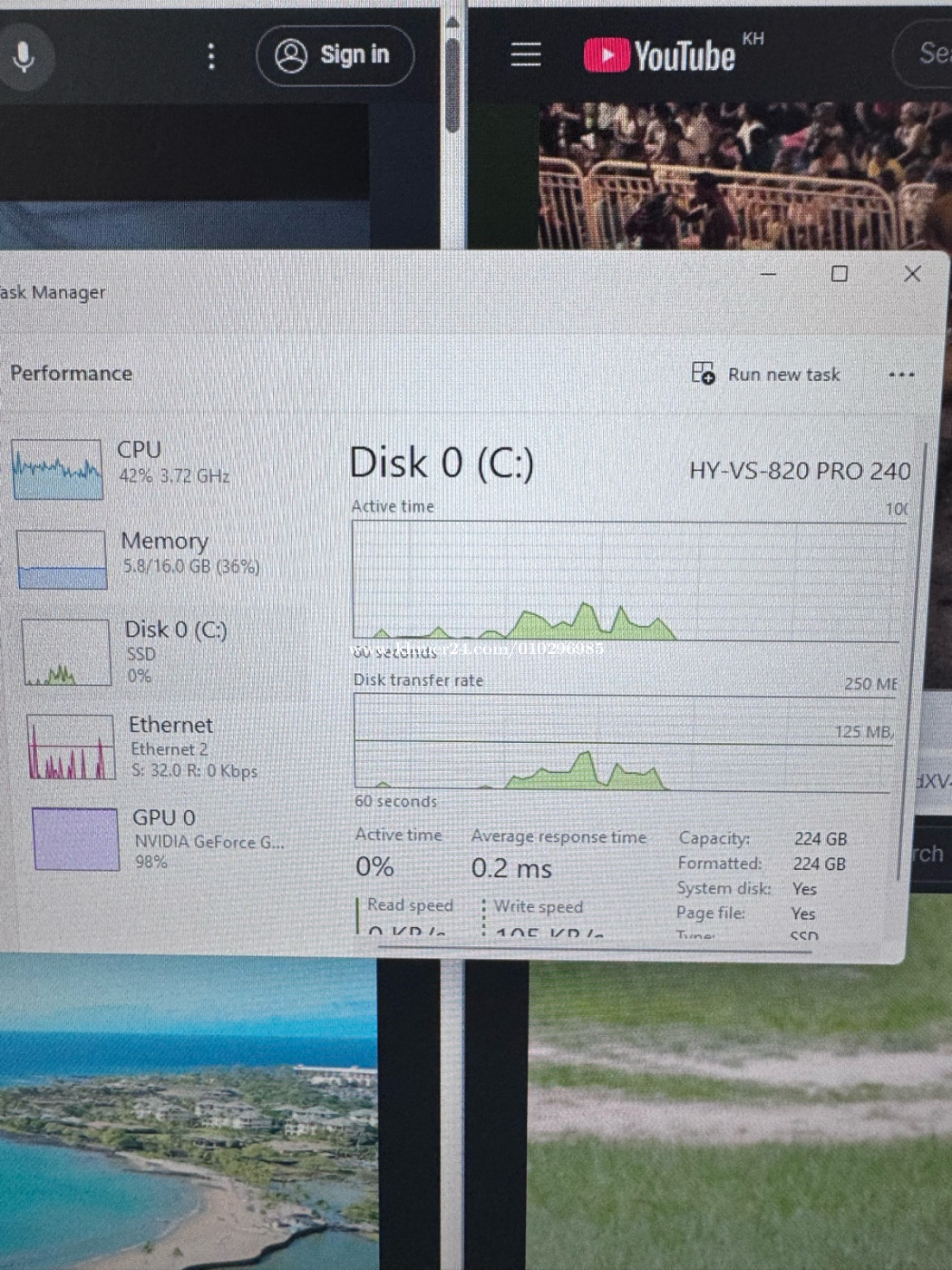Click the Disk active time graph

tap(627, 581)
